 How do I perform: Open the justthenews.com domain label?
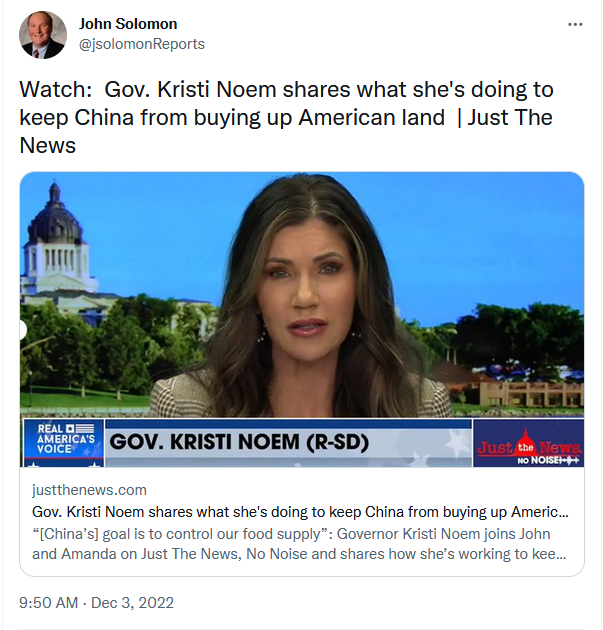89,490
